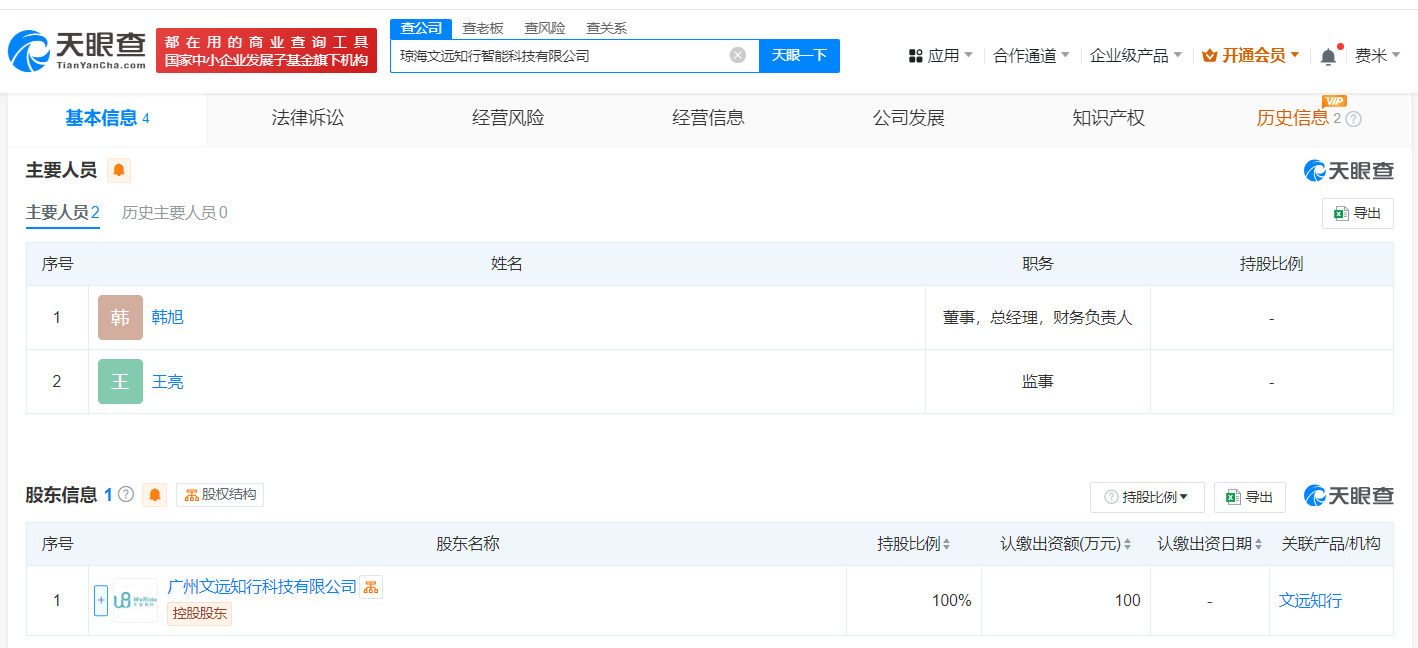Viewport: 1418px width, 648px height.
Task: Switch to the 查关系 search tab
Action: pos(607,28)
